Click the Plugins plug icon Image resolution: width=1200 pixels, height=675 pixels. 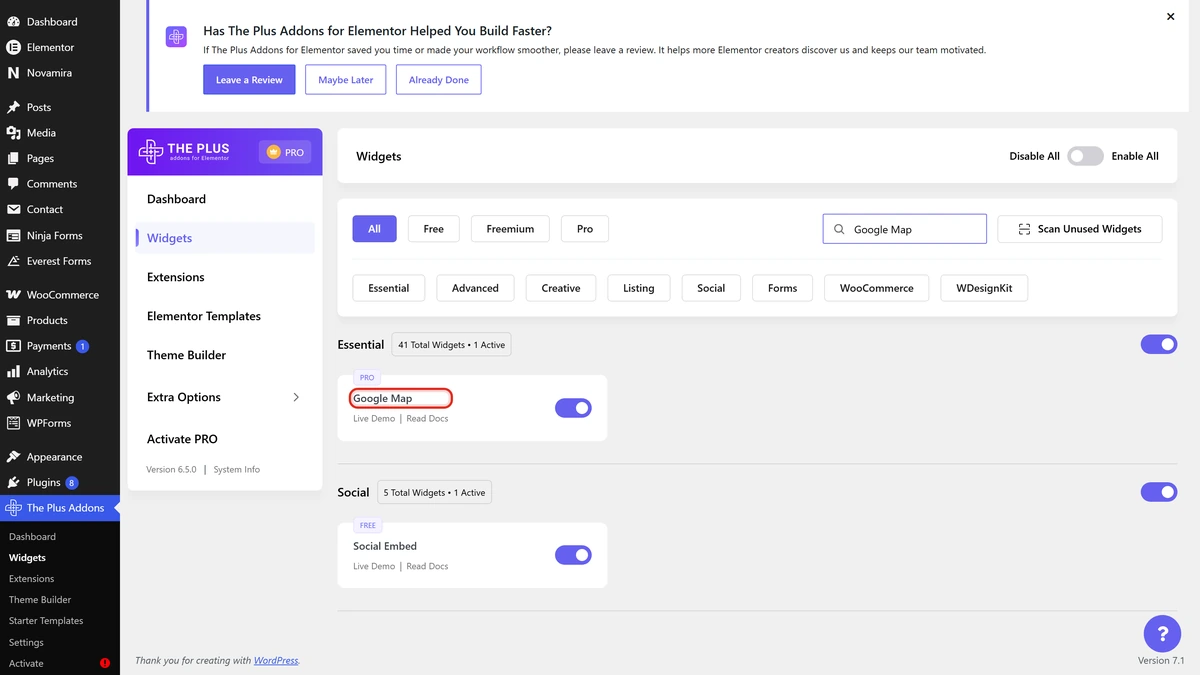pos(13,483)
